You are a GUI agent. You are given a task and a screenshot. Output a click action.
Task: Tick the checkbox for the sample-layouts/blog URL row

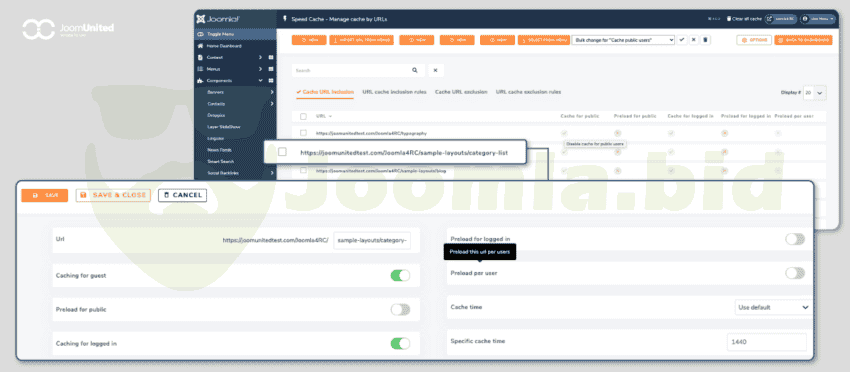click(303, 170)
